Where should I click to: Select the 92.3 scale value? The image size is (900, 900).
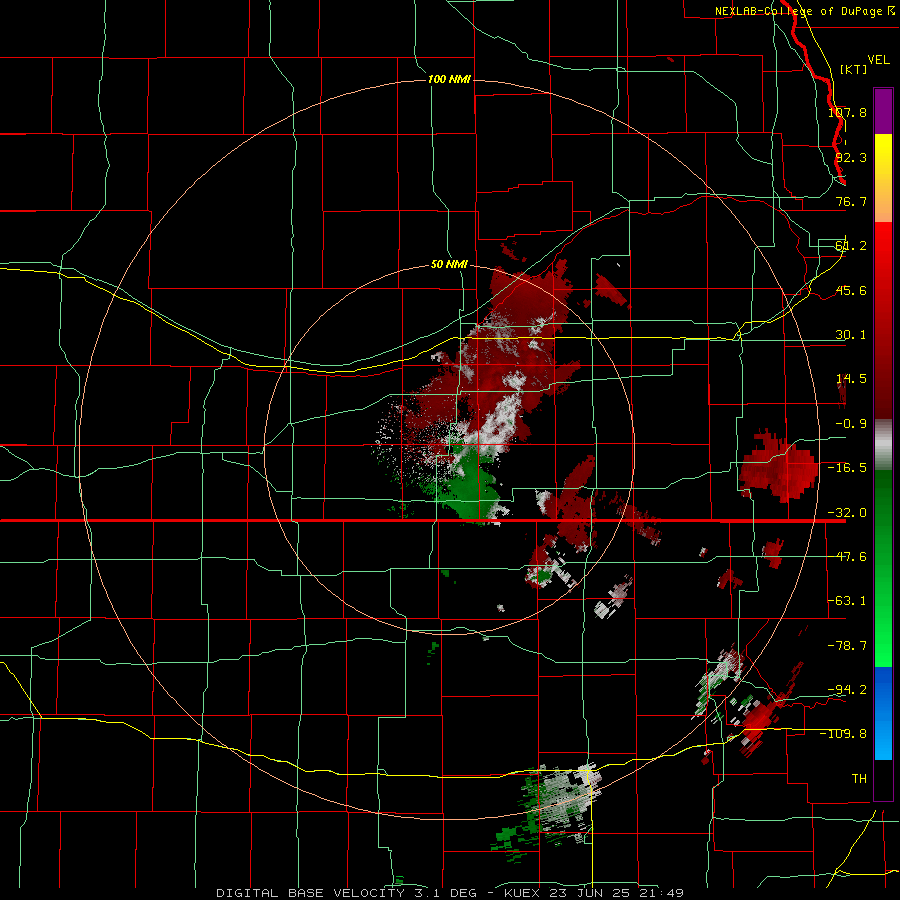click(851, 157)
